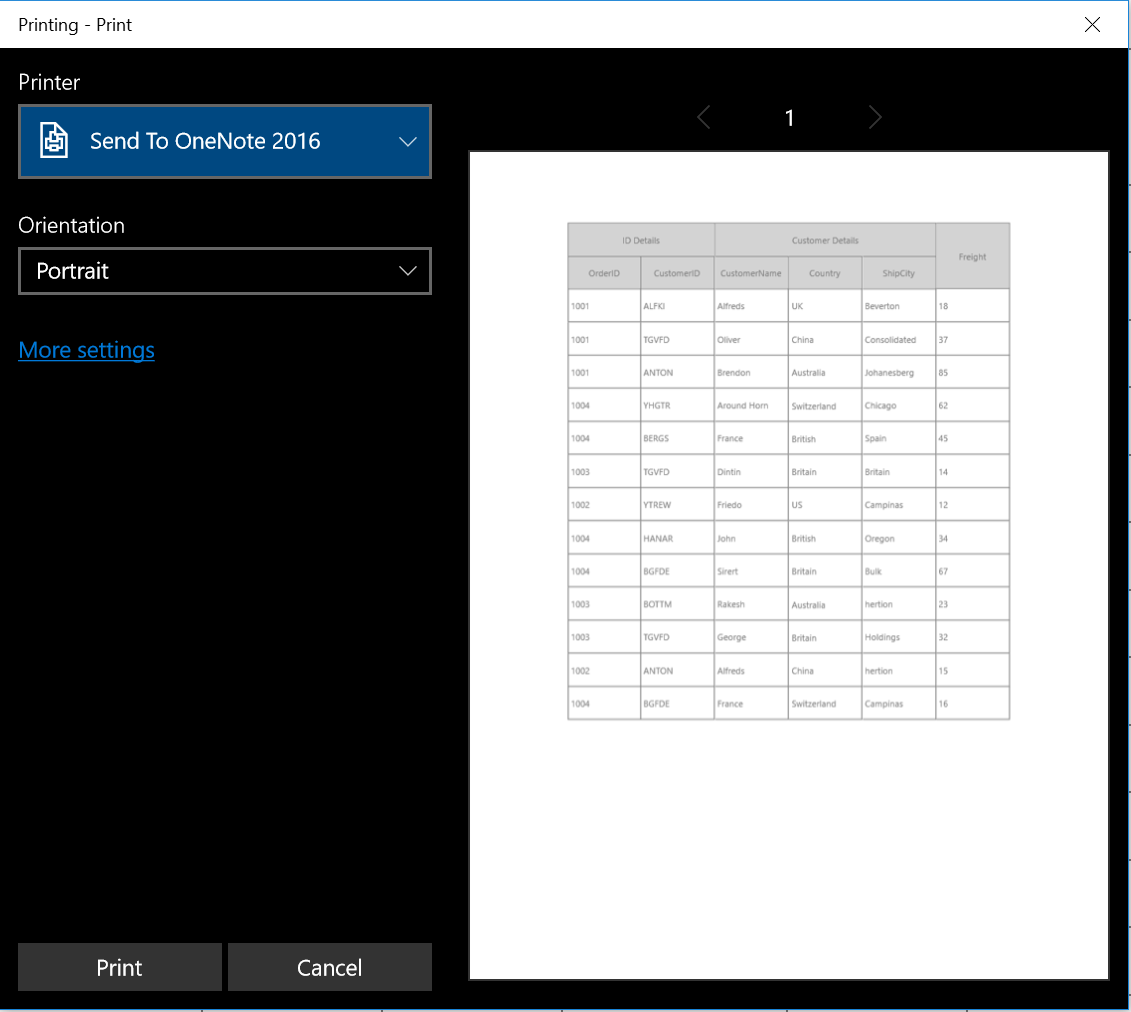The image size is (1131, 1012).
Task: Click 'ID Details' header in preview
Action: point(641,240)
